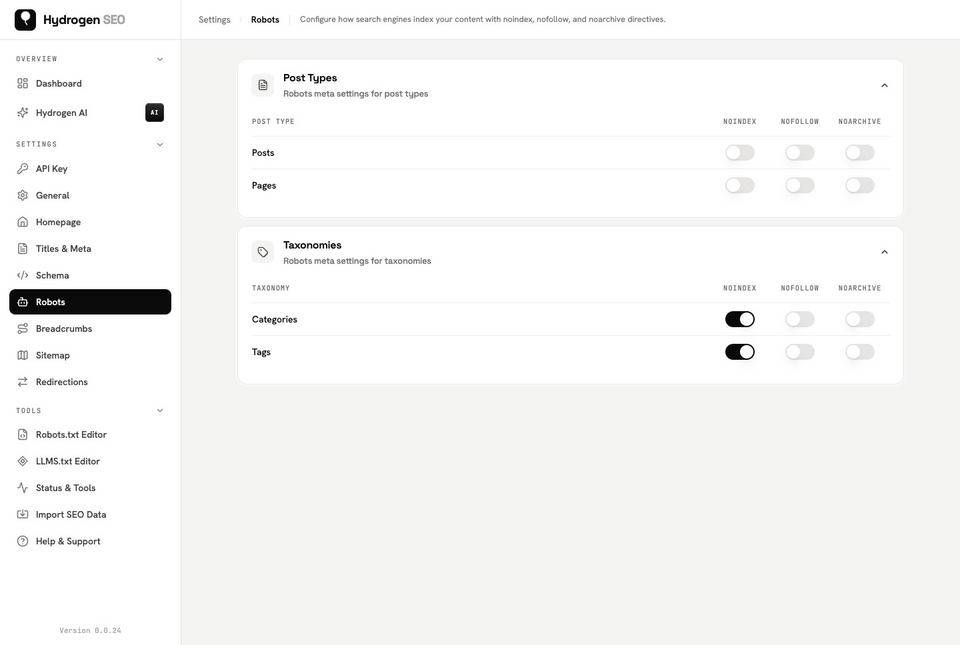The height and width of the screenshot is (645, 960).
Task: Click the Post Types heading
Action: 310,78
